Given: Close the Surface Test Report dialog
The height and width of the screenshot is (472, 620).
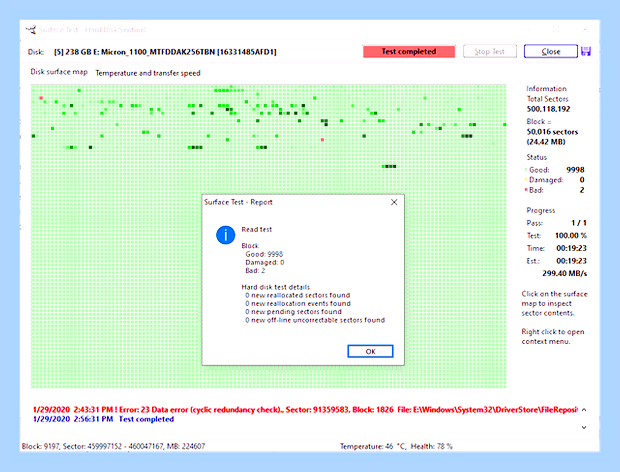Looking at the screenshot, I should click(x=394, y=202).
